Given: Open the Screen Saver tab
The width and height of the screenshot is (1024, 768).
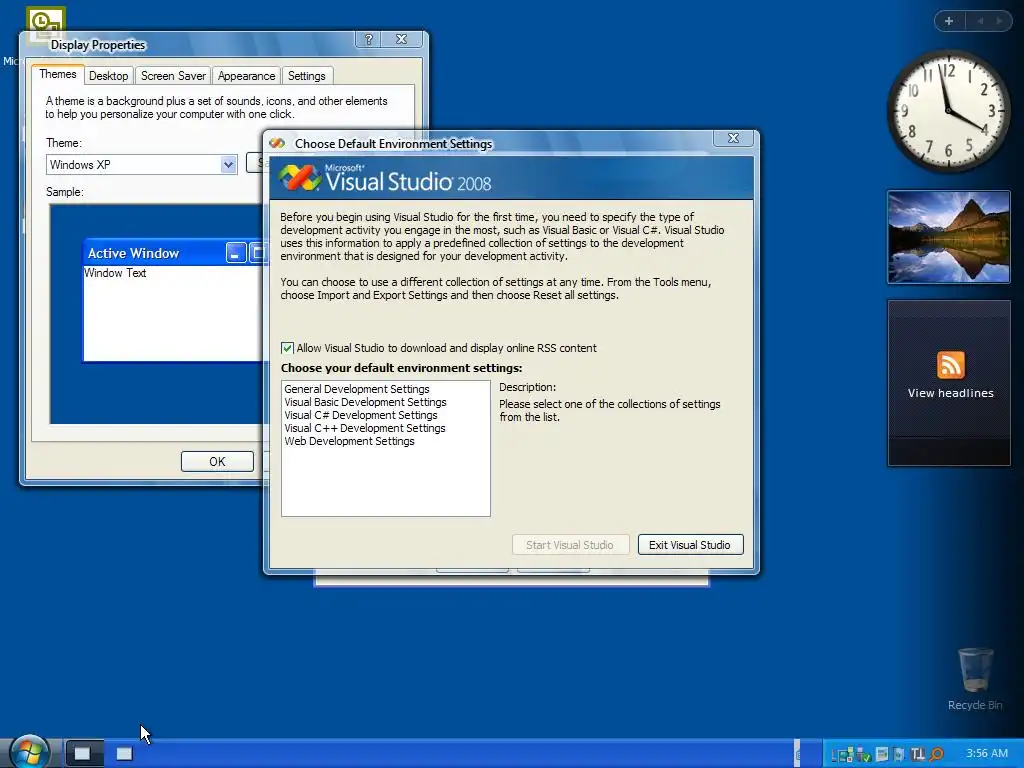Looking at the screenshot, I should tap(173, 76).
